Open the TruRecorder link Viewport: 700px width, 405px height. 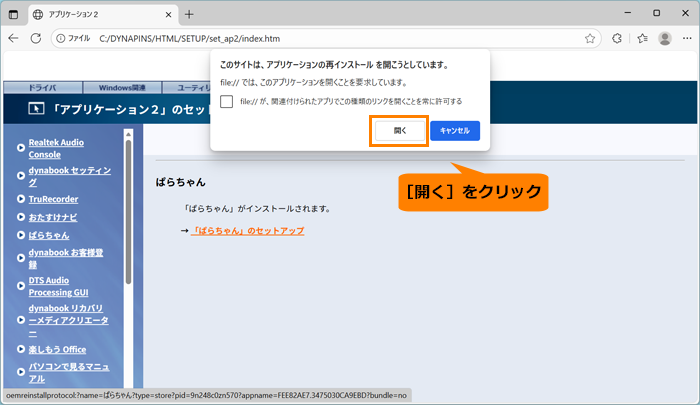[53, 199]
